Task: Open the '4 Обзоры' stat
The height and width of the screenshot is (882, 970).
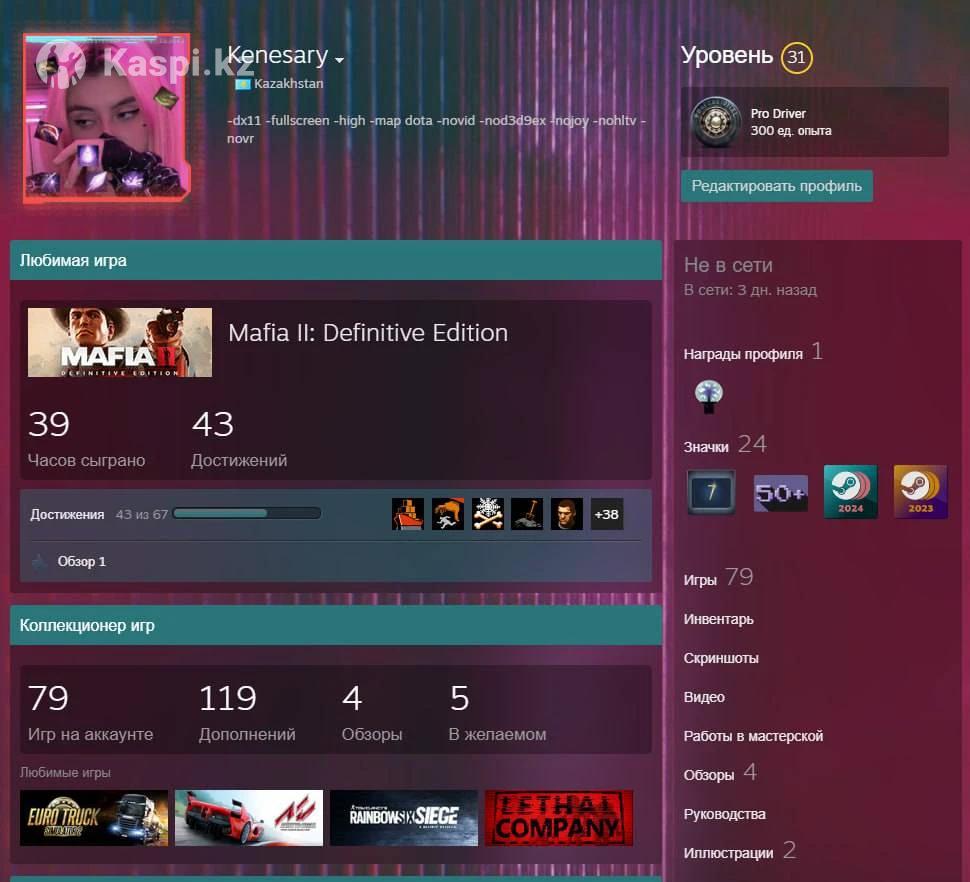Action: [372, 712]
